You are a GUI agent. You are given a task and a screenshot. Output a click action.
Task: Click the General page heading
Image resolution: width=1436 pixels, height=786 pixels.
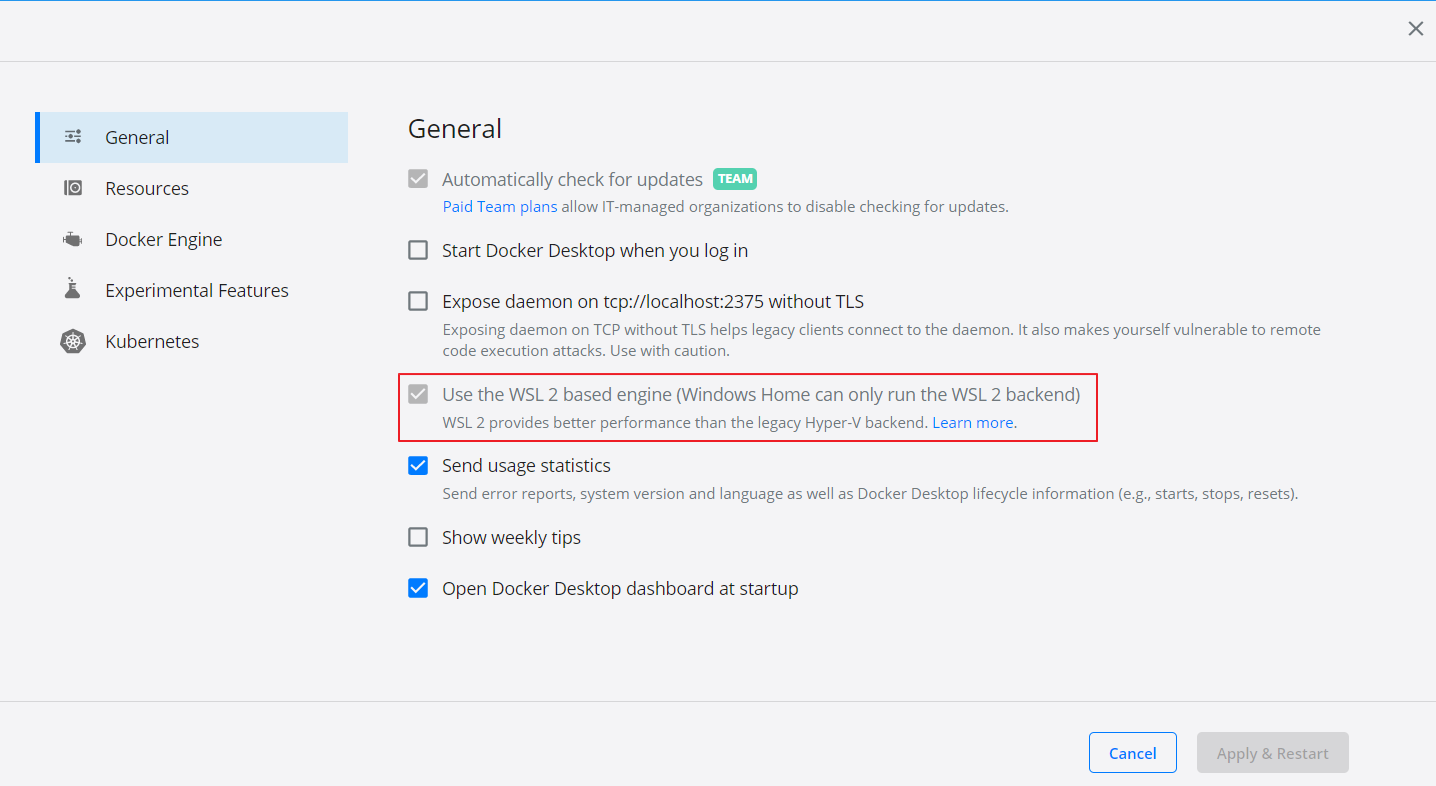(x=455, y=128)
